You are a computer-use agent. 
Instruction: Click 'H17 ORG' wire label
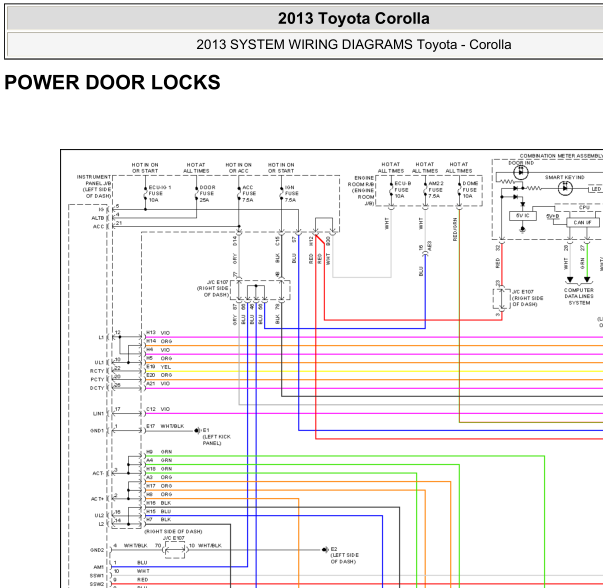tap(159, 486)
